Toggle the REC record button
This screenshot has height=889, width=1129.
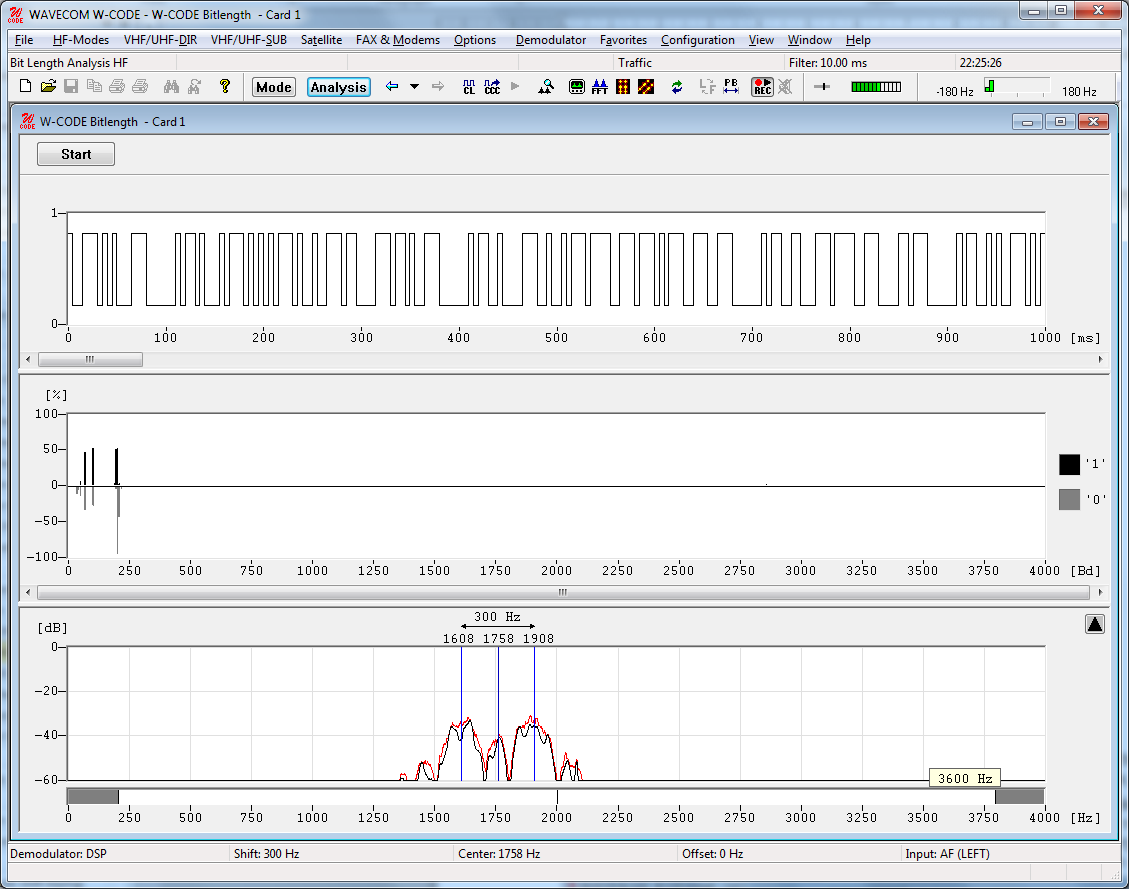coord(762,87)
